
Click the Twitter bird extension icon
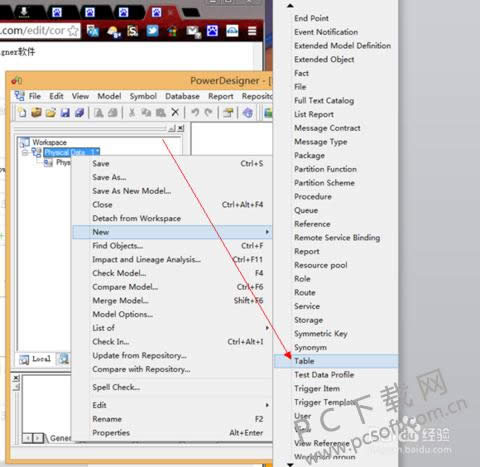(x=153, y=31)
